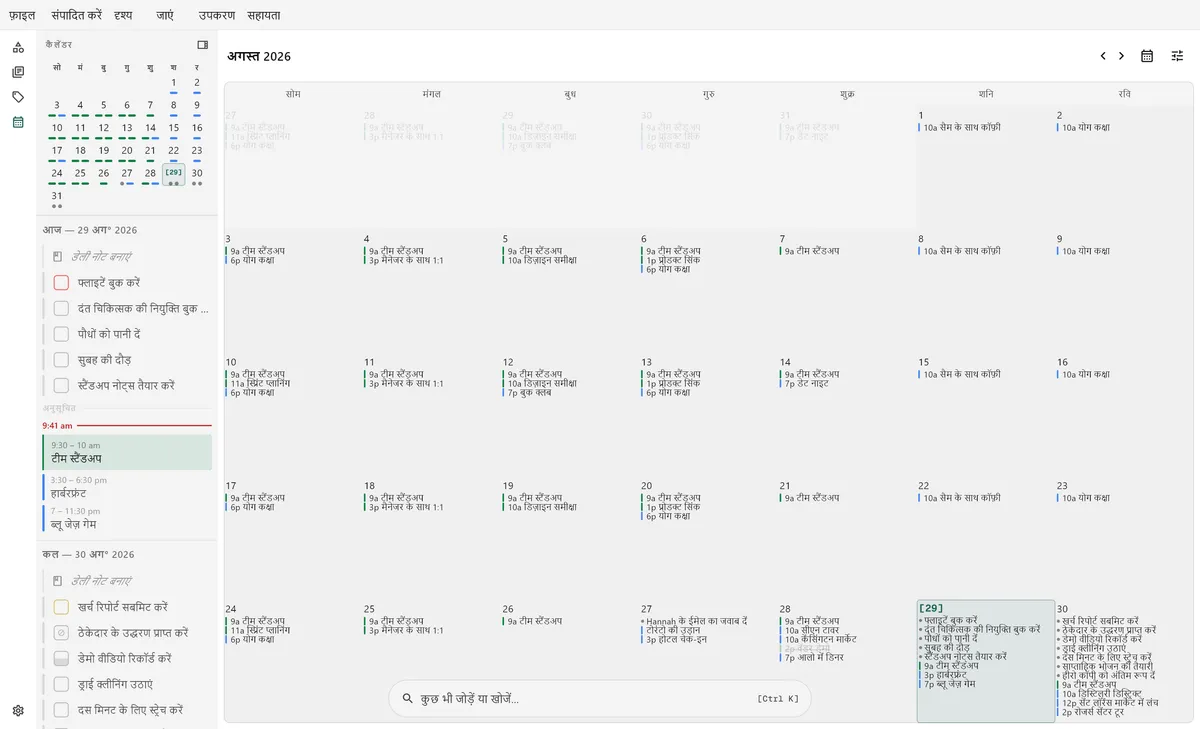The width and height of the screenshot is (1200, 729).
Task: Open the फ़ाइल menu
Action: [x=22, y=15]
